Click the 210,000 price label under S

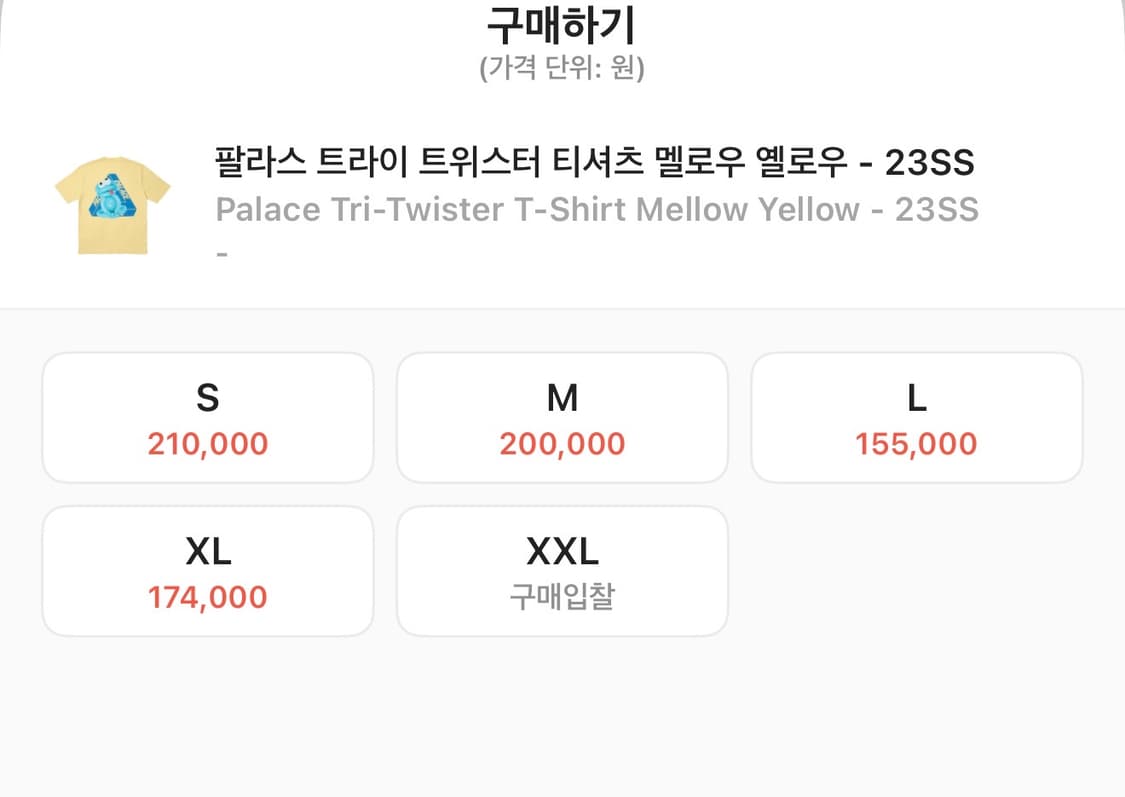pyautogui.click(x=207, y=443)
